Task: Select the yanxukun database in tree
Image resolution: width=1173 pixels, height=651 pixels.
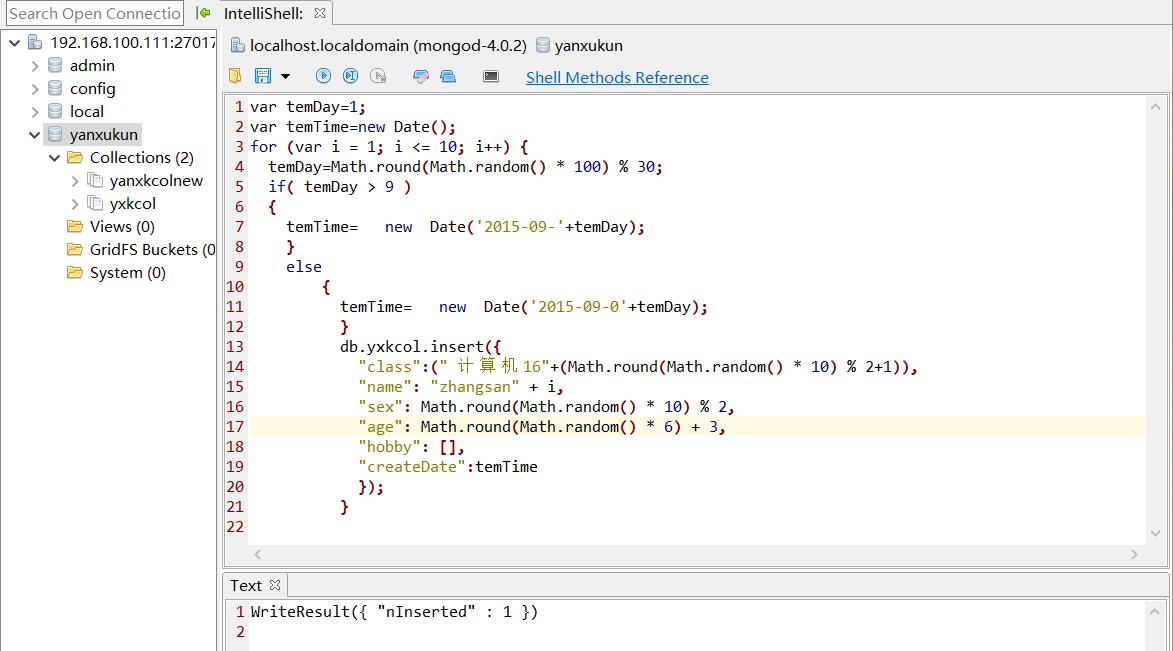Action: pyautogui.click(x=103, y=135)
